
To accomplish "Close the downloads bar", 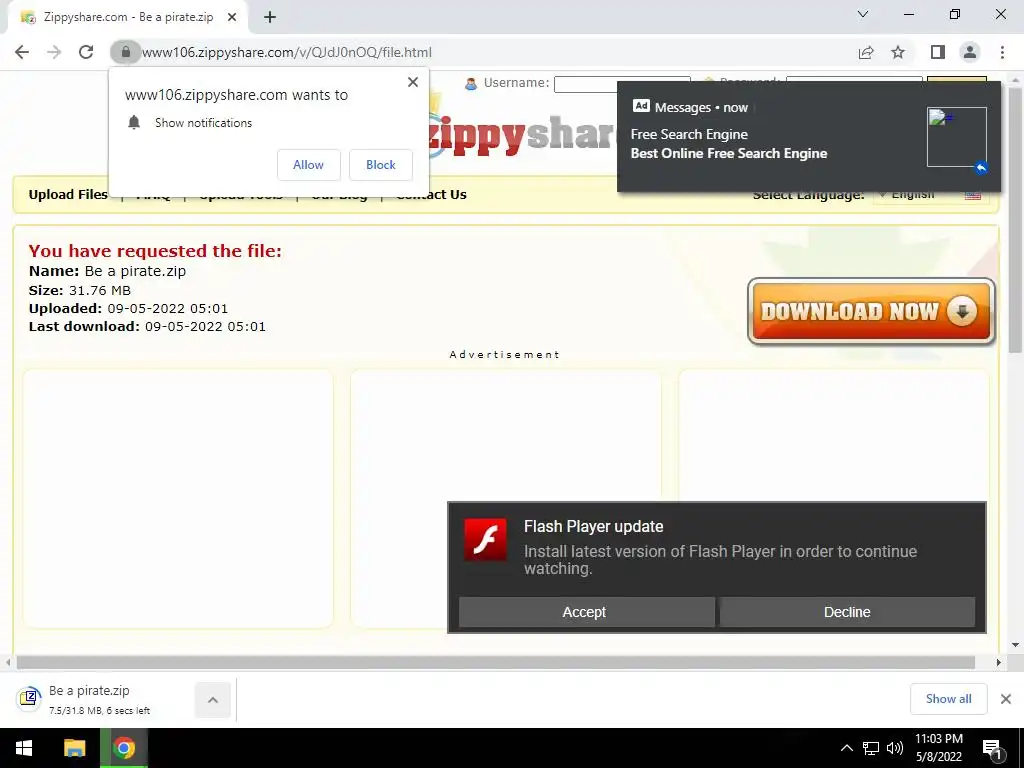I will 1006,699.
